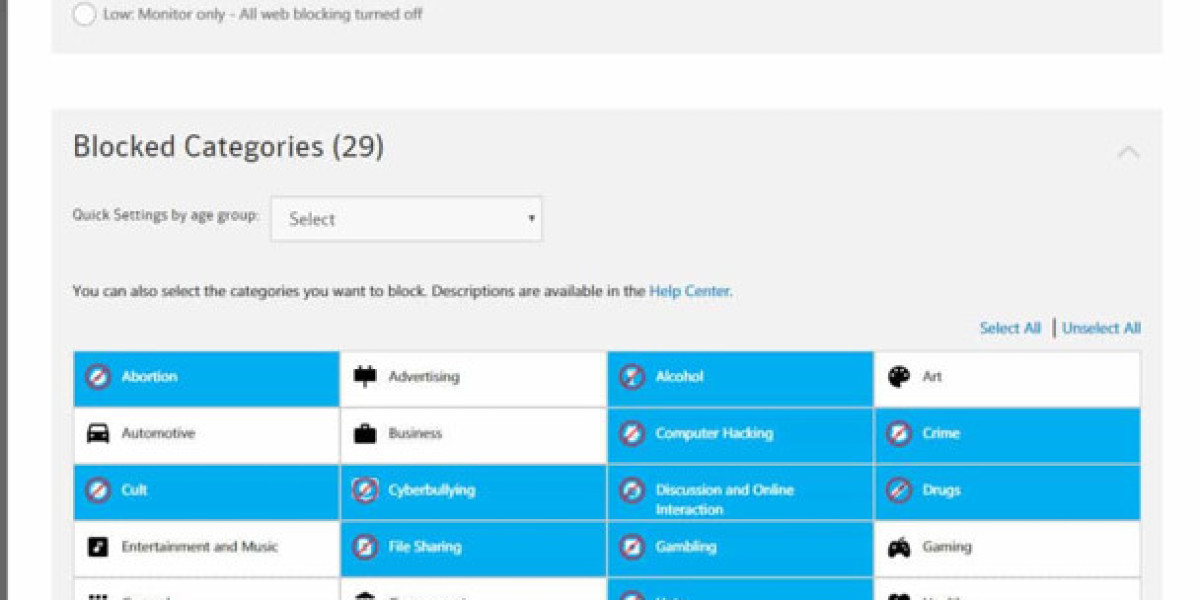Click the blocked icon beside Gambling

click(632, 547)
